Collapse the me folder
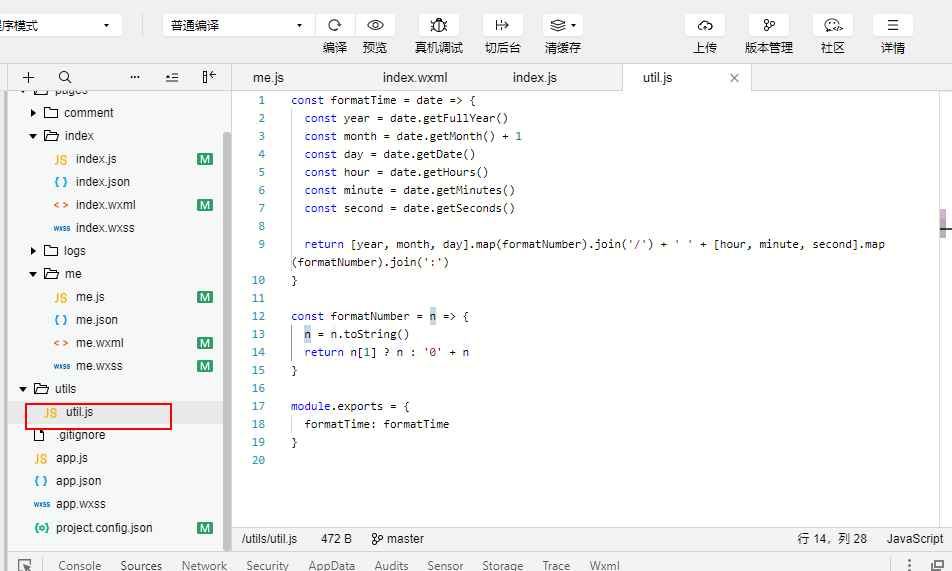The width and height of the screenshot is (952, 571). (33, 274)
